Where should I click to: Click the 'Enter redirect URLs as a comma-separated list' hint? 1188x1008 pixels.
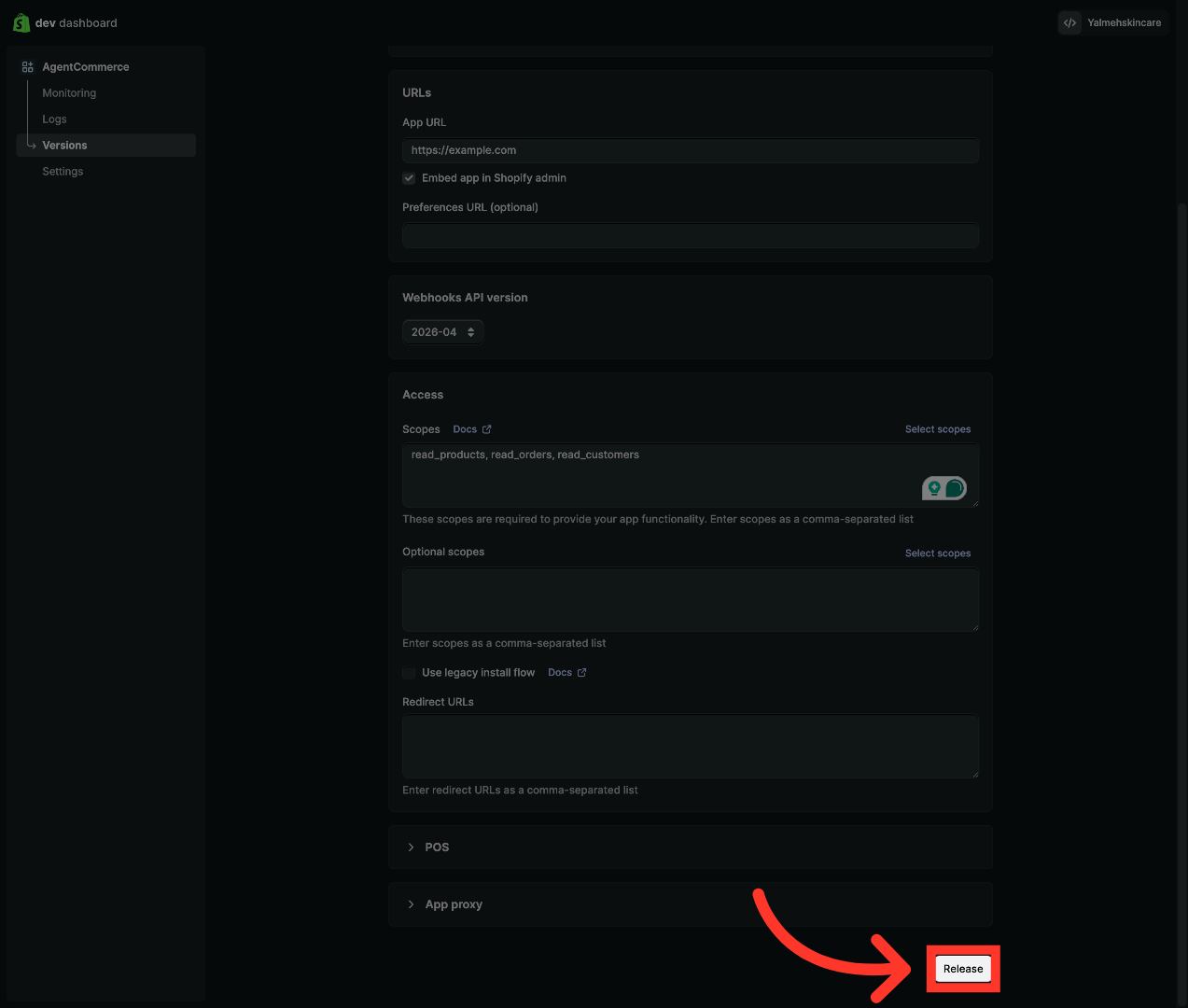520,791
